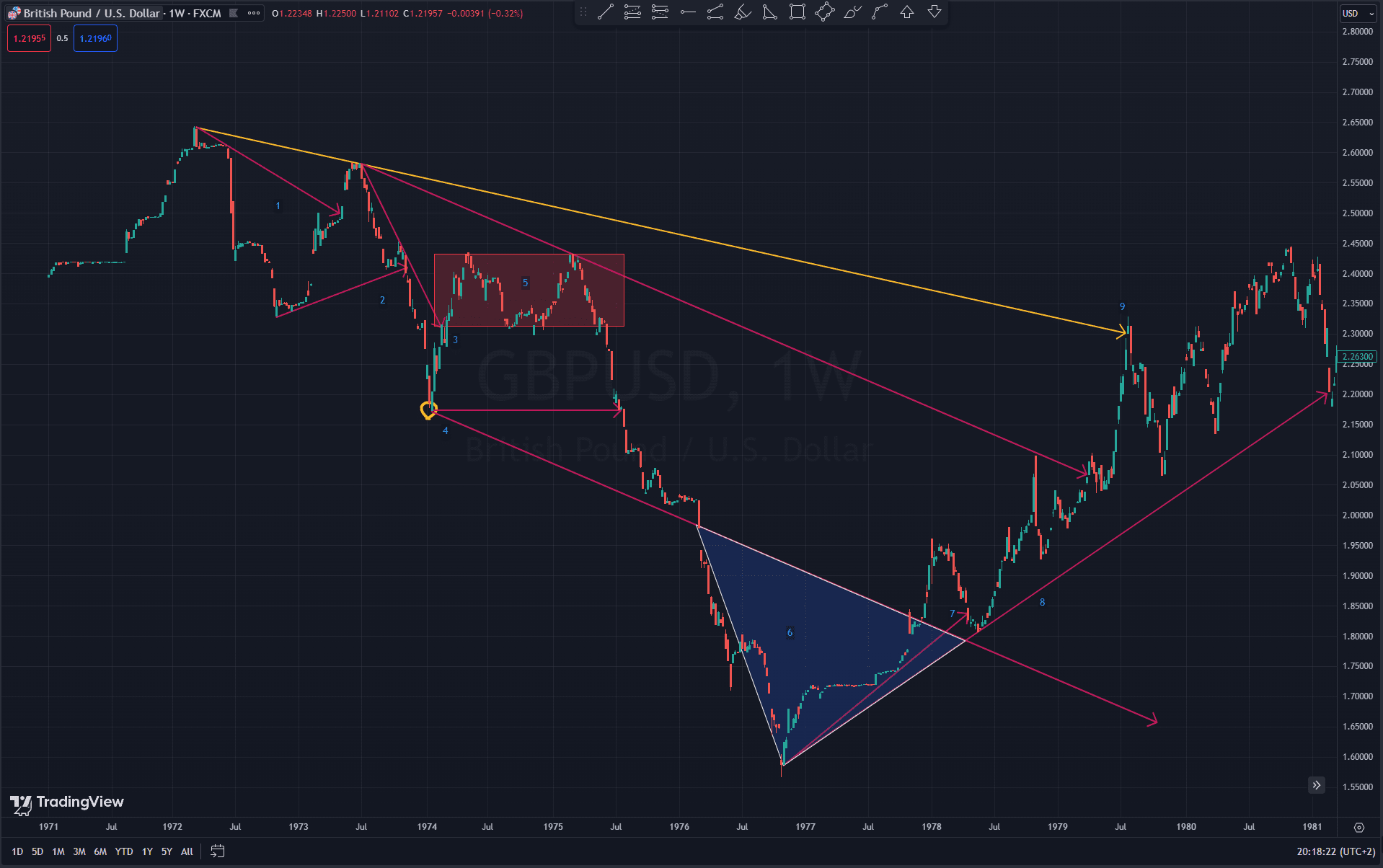Select the Curve drawing tool
Viewport: 1383px width, 868px height.
pyautogui.click(x=880, y=12)
